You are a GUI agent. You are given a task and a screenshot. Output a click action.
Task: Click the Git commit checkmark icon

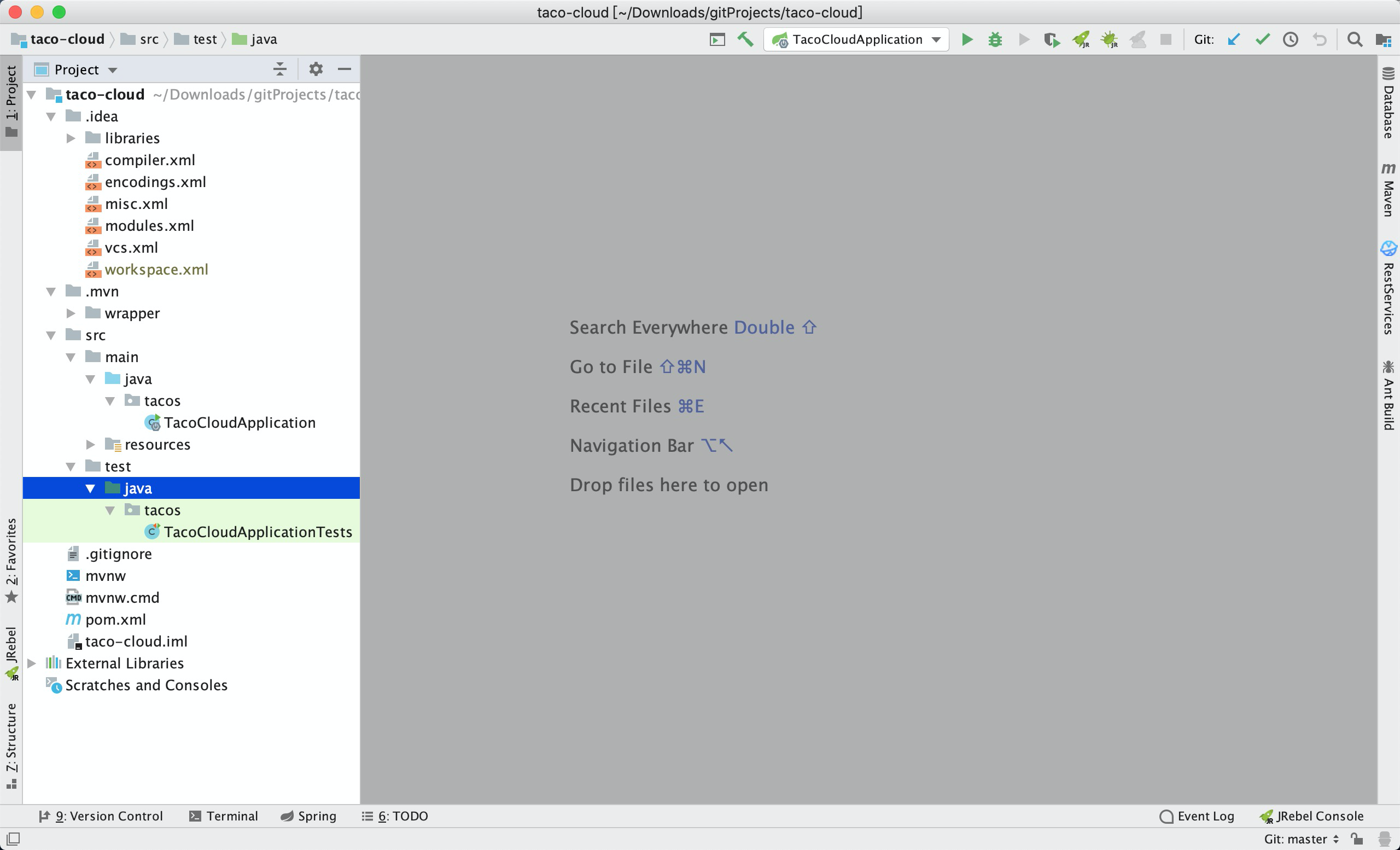(1263, 39)
